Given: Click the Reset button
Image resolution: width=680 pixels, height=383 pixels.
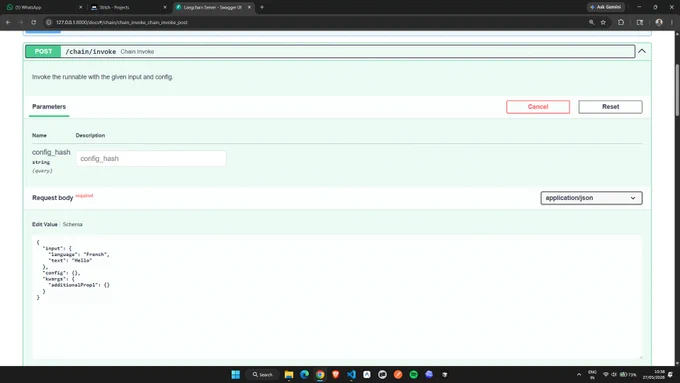Looking at the screenshot, I should (610, 107).
